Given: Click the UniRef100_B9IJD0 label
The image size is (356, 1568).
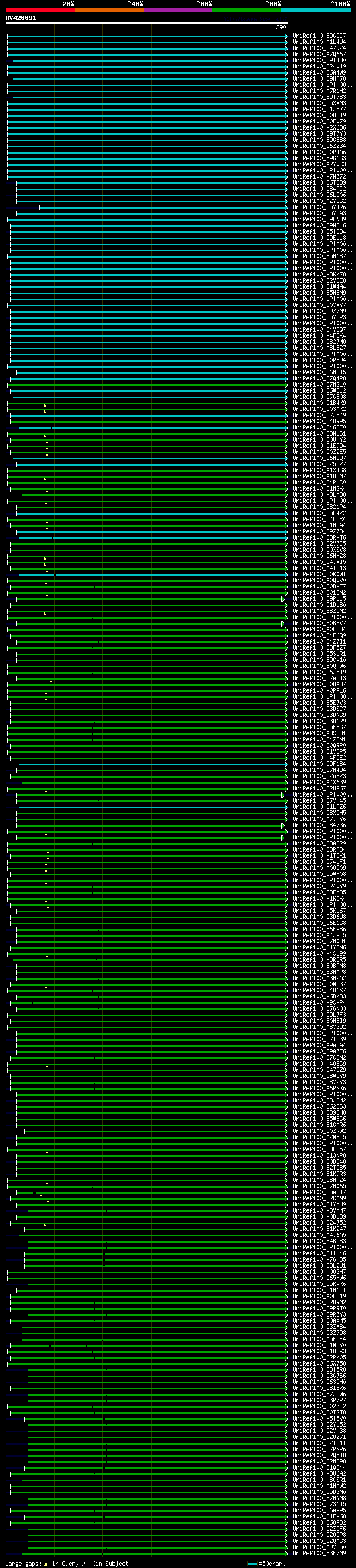Looking at the screenshot, I should 319,60.
